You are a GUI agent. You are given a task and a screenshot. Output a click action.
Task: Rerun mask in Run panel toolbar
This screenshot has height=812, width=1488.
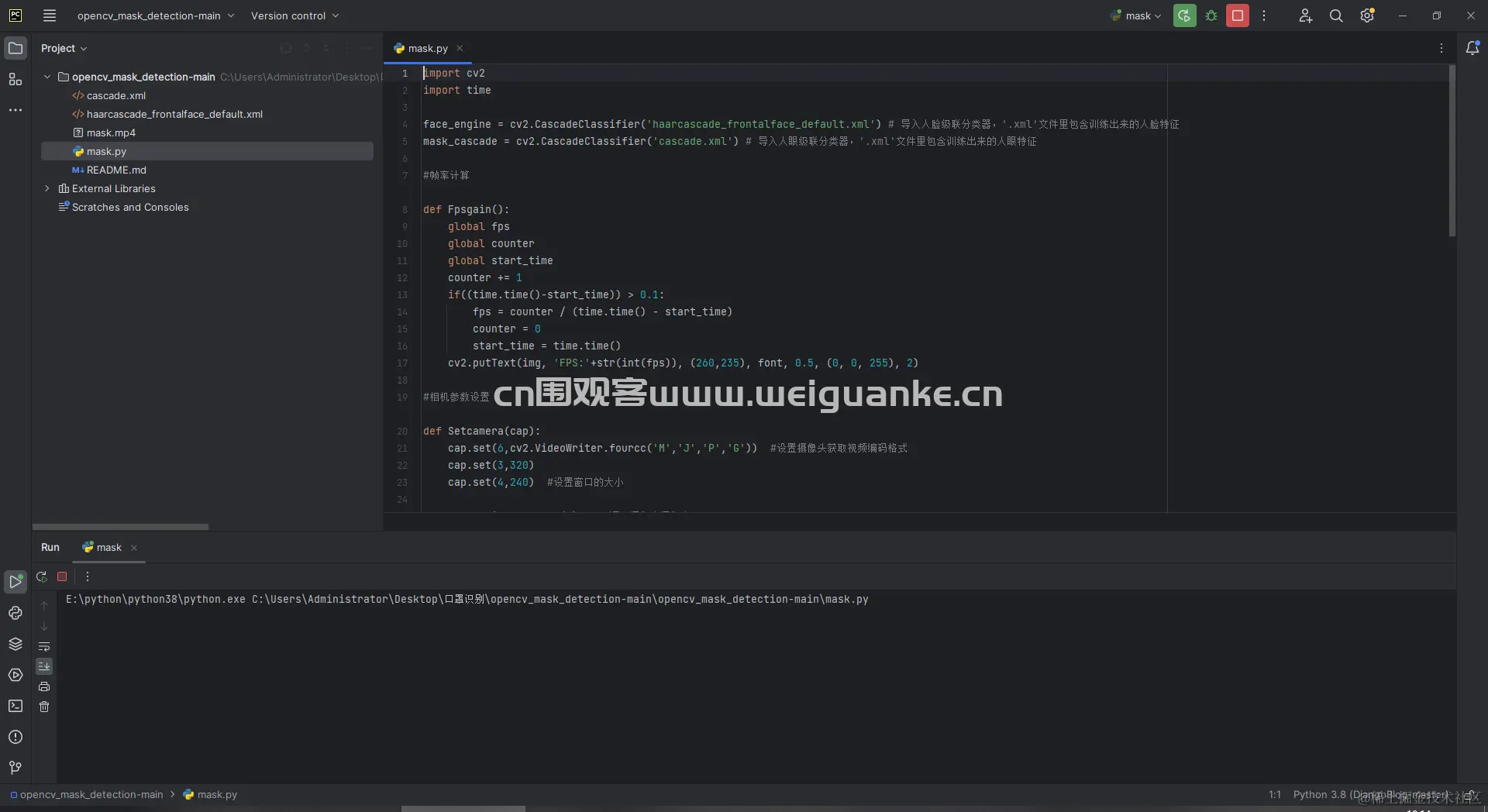(x=42, y=576)
